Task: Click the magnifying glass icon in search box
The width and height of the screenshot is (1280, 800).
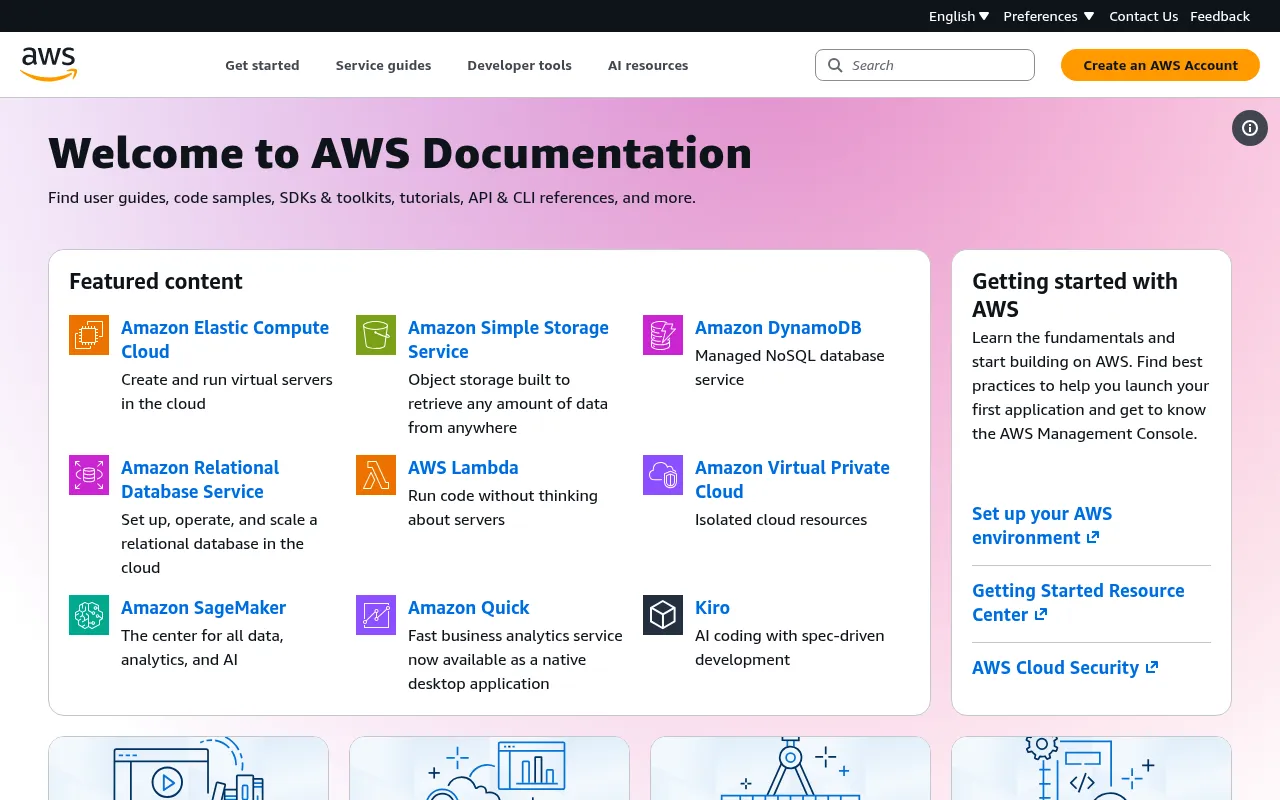Action: coord(835,65)
